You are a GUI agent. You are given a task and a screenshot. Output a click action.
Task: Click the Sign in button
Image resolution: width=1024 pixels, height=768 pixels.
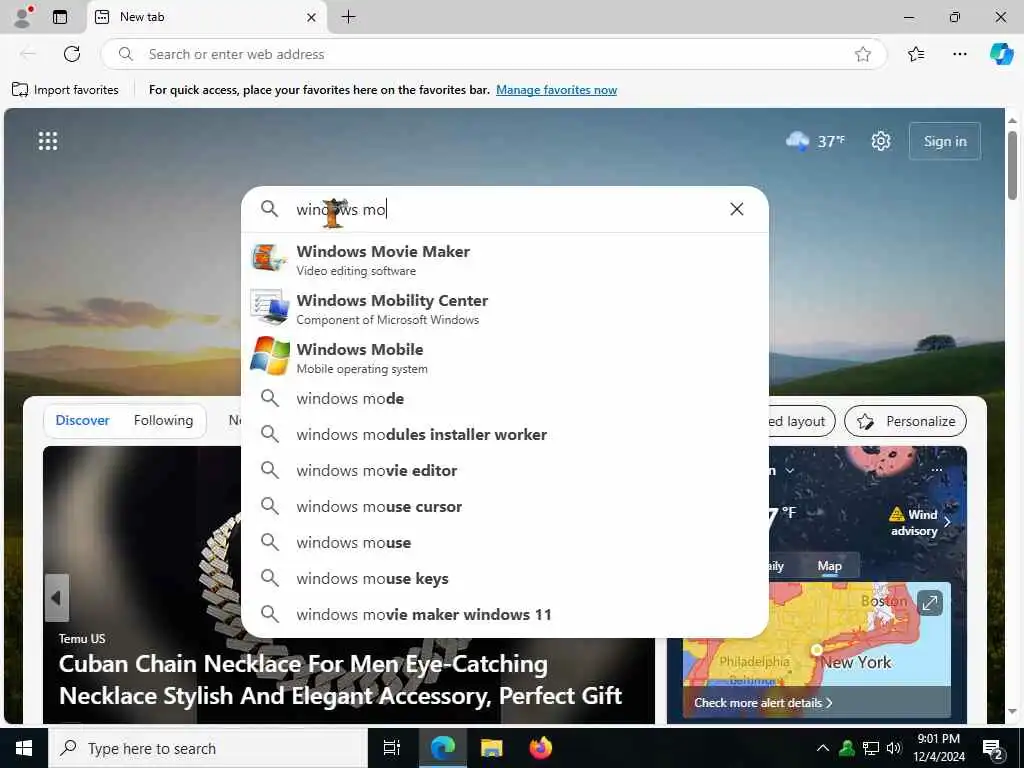(x=944, y=141)
